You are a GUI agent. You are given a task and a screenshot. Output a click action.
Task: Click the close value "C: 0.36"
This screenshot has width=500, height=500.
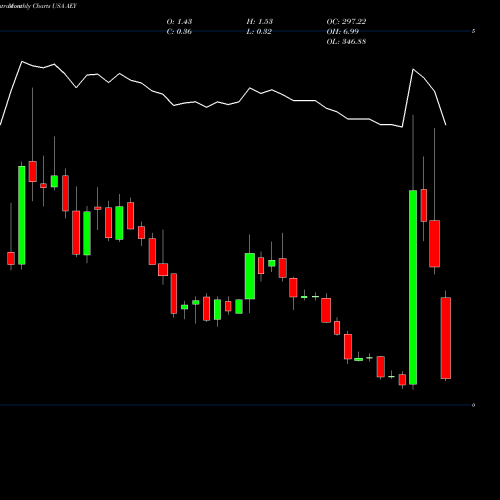tap(179, 31)
